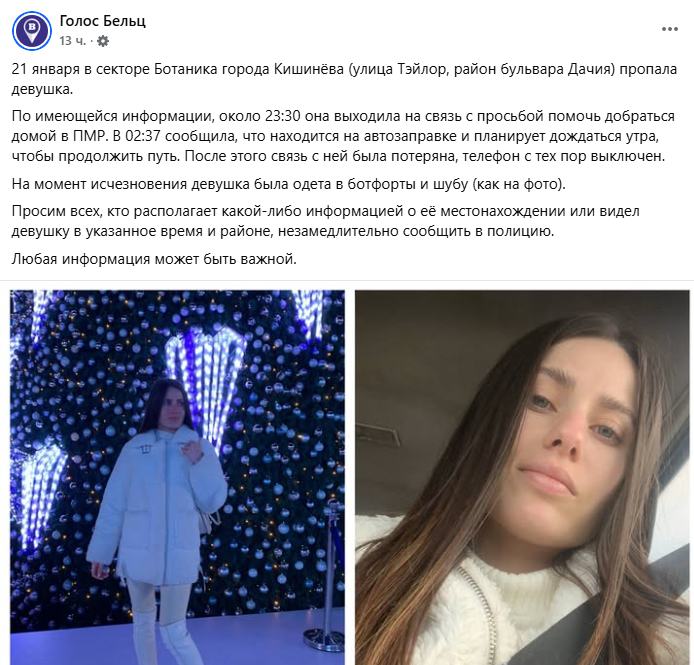Click the paragraph starting "21 января в секторе"

coord(344,79)
